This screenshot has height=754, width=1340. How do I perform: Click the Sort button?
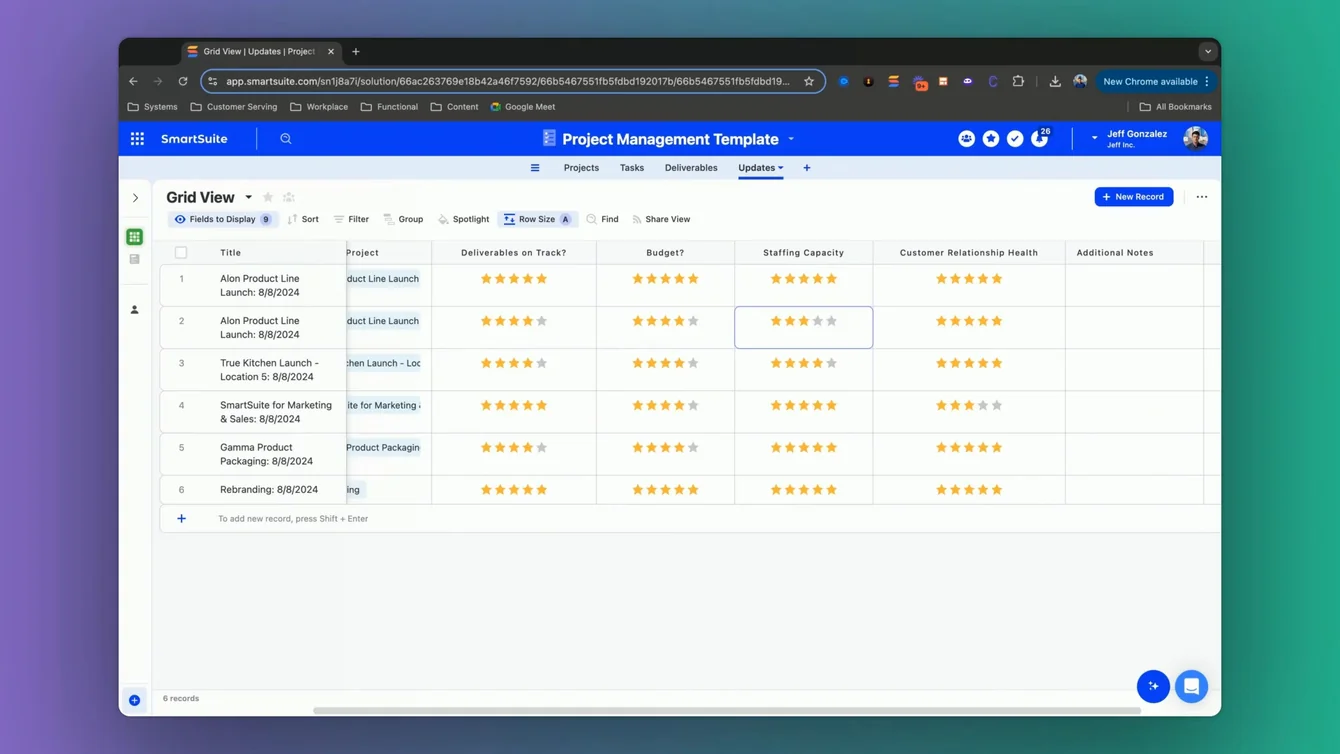tap(303, 219)
